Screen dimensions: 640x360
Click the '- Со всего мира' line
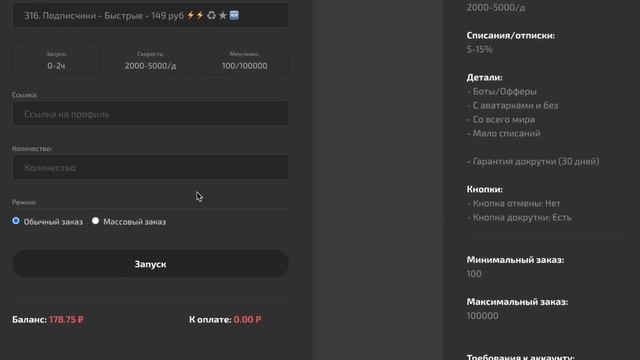click(501, 119)
